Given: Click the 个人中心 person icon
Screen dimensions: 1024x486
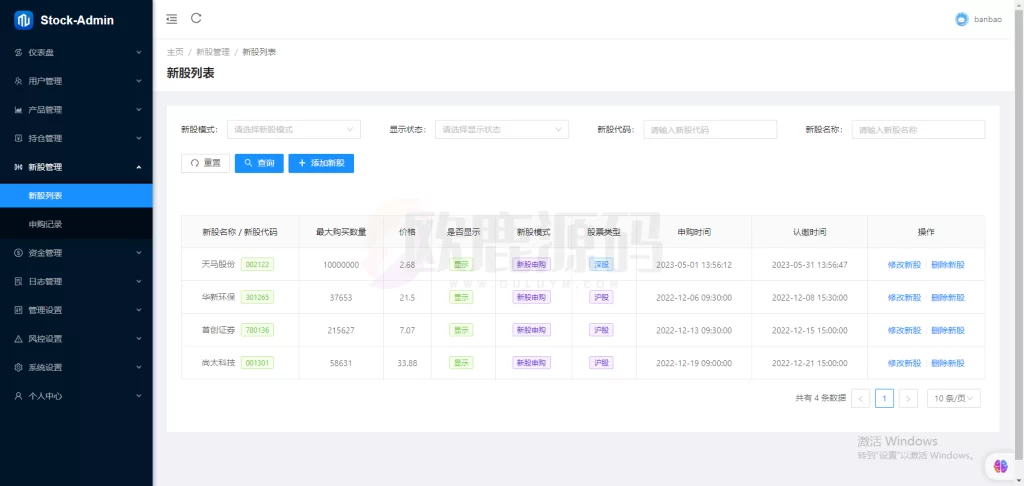Looking at the screenshot, I should click(18, 396).
